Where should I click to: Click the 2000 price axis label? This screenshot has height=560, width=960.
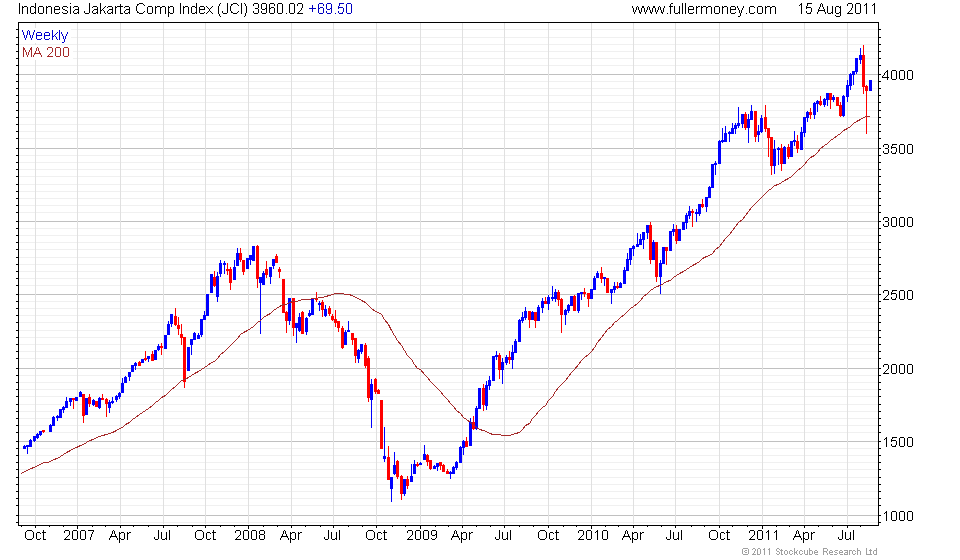[898, 369]
